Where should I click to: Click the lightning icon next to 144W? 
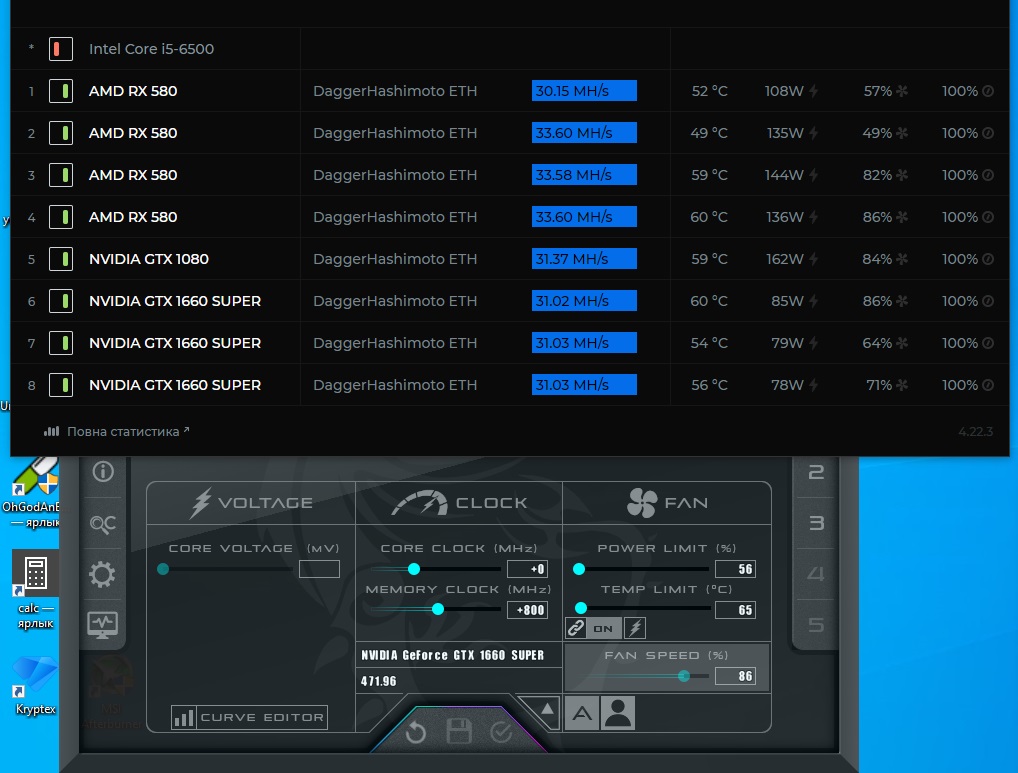(813, 175)
